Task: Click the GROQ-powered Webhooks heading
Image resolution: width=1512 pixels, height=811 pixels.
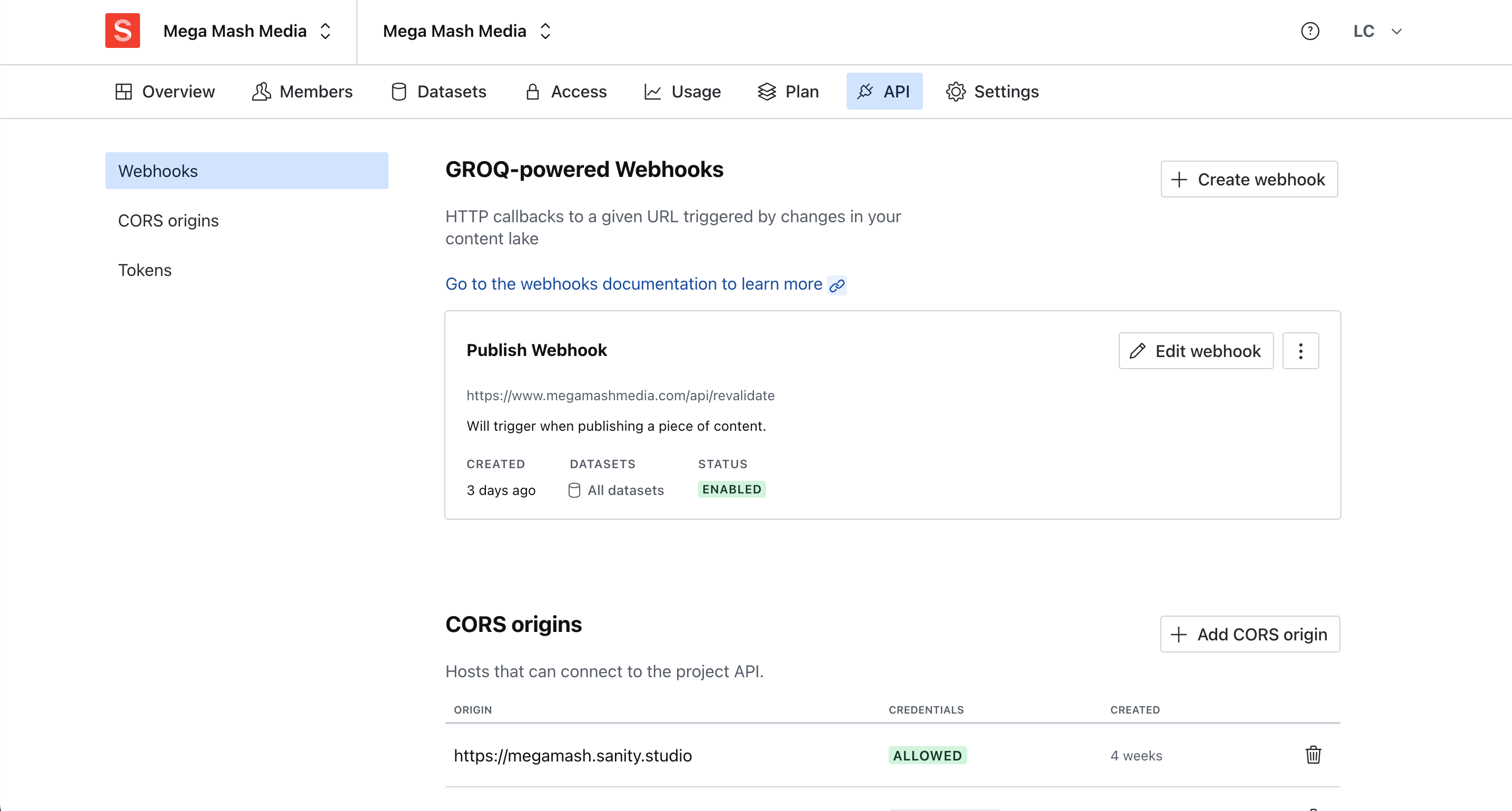Action: coord(584,170)
